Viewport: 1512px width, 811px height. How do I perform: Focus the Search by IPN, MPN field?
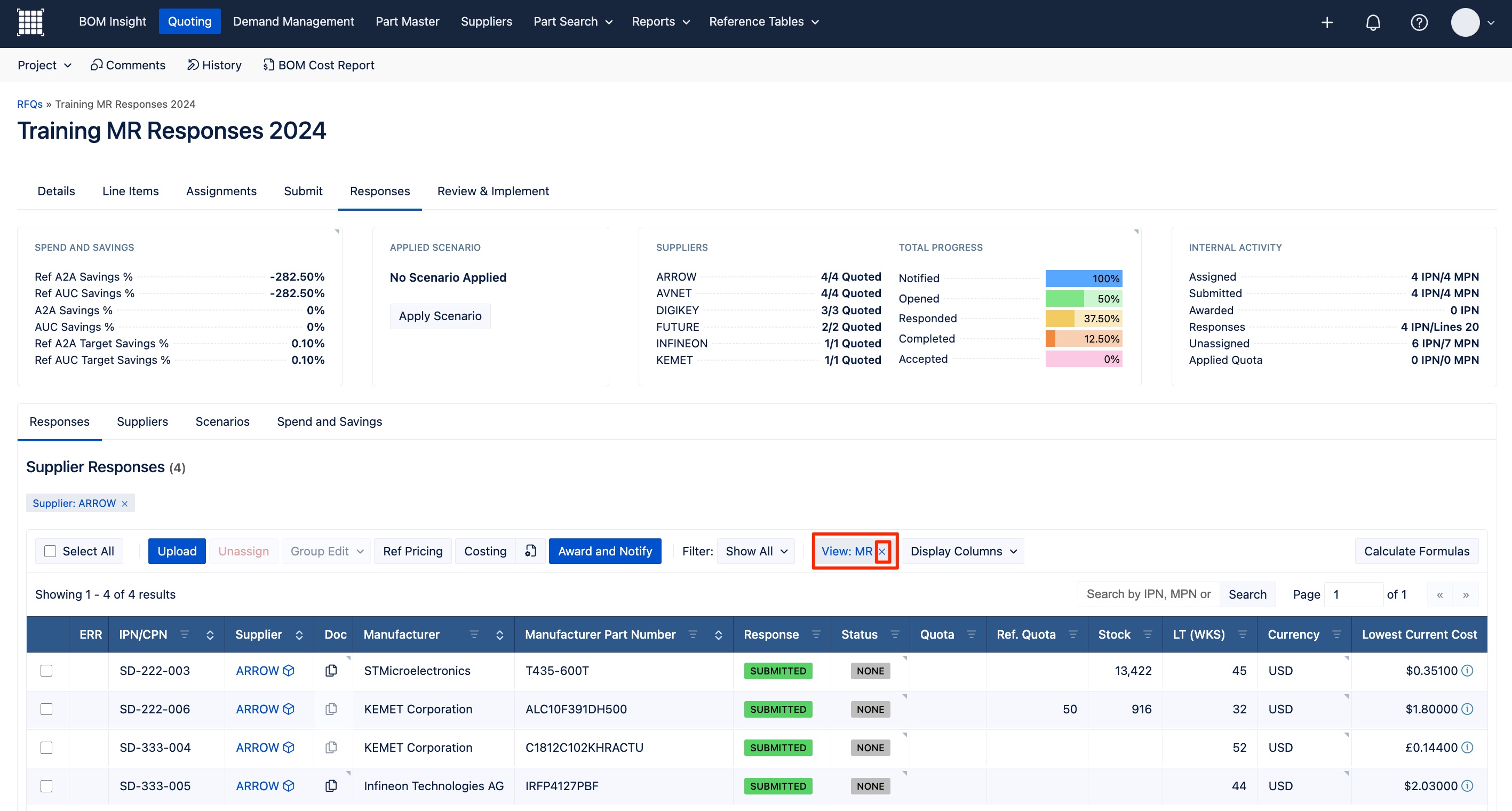tap(1149, 594)
